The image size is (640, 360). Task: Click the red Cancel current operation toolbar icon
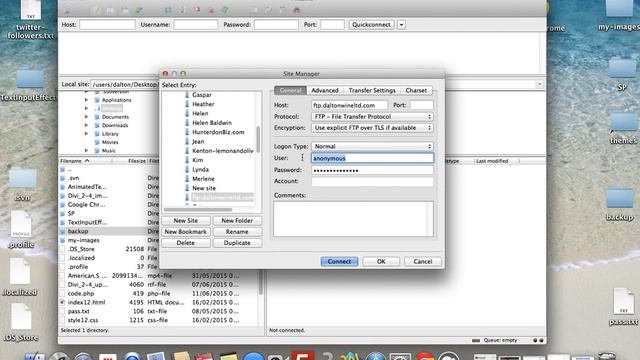pos(197,9)
